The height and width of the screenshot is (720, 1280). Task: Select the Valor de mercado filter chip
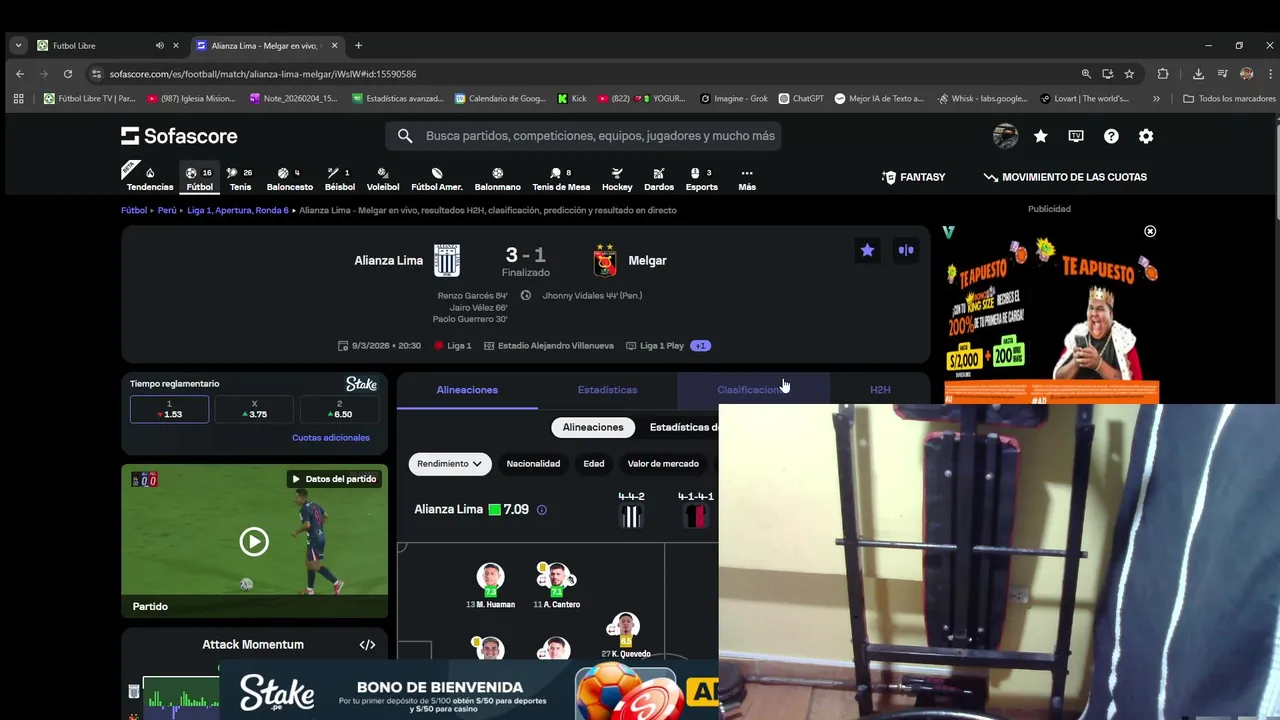tap(663, 464)
